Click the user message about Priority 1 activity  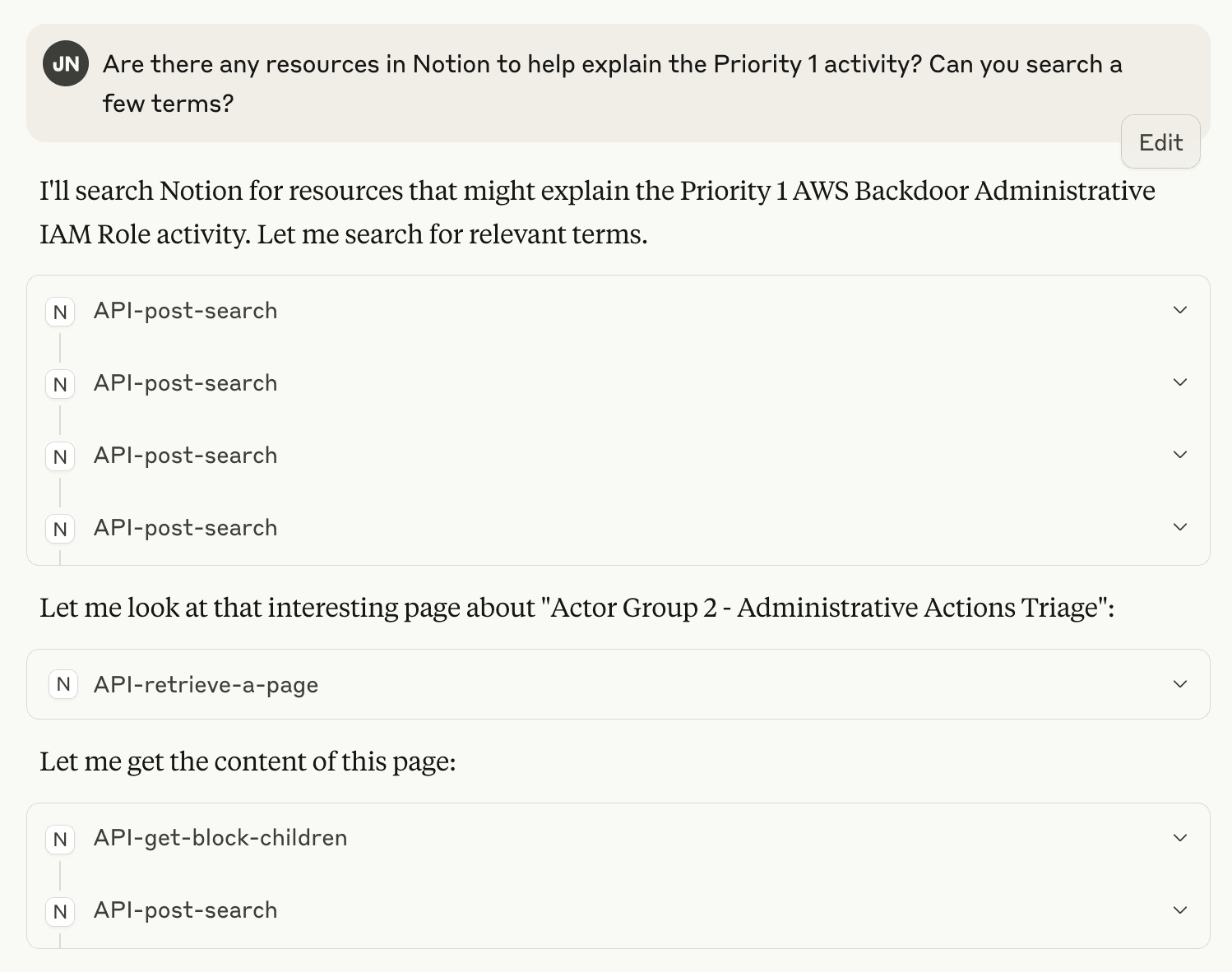612,83
